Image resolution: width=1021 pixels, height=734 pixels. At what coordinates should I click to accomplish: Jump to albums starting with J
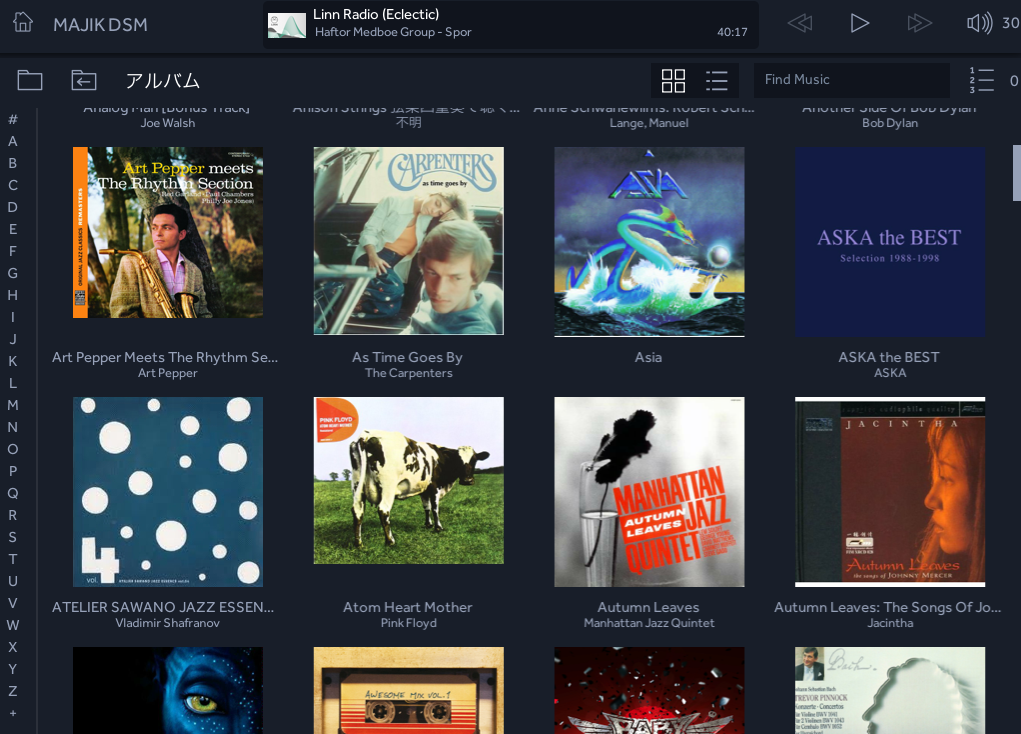[x=13, y=339]
